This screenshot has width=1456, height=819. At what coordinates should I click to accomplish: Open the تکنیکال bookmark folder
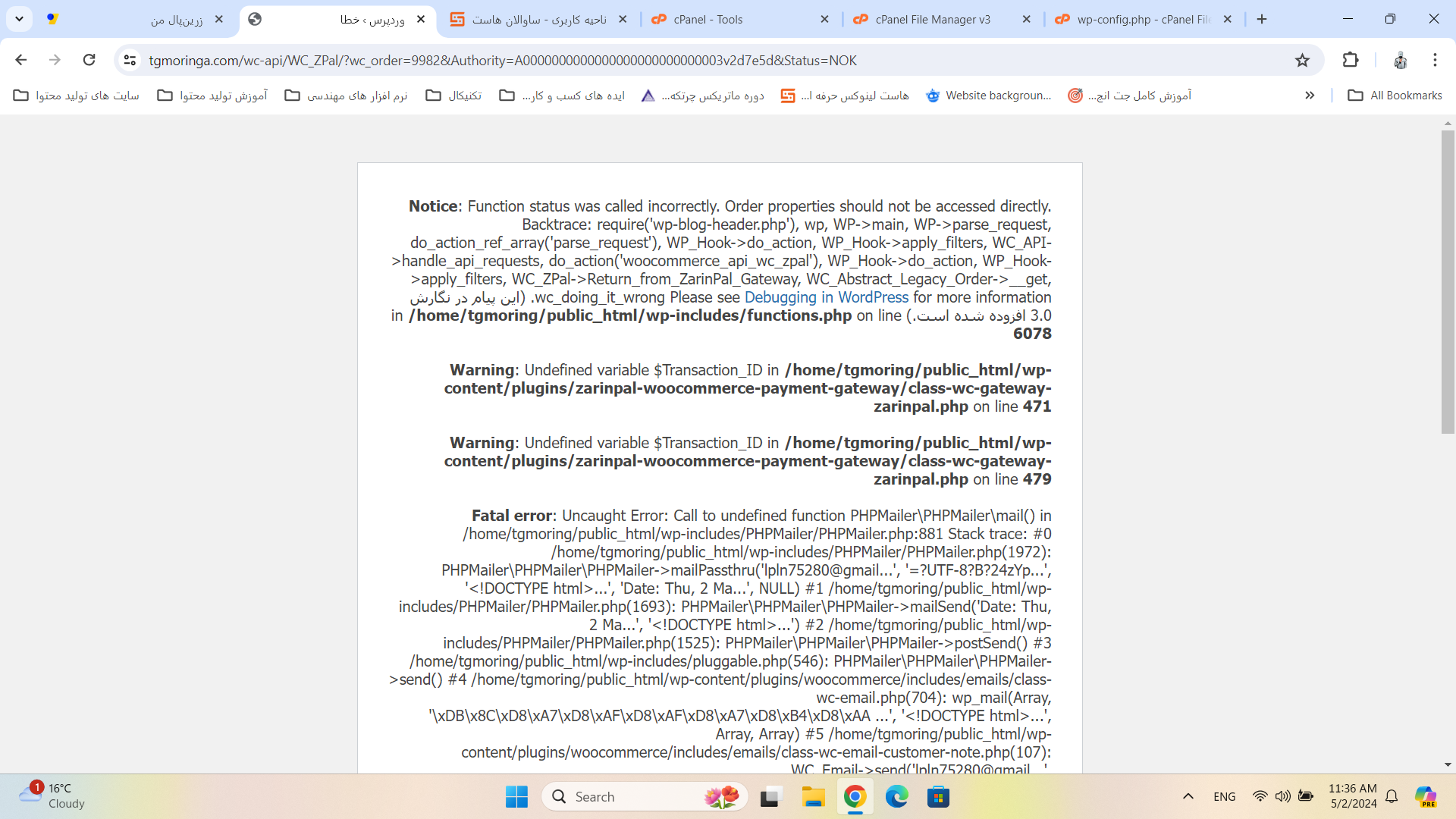(453, 96)
